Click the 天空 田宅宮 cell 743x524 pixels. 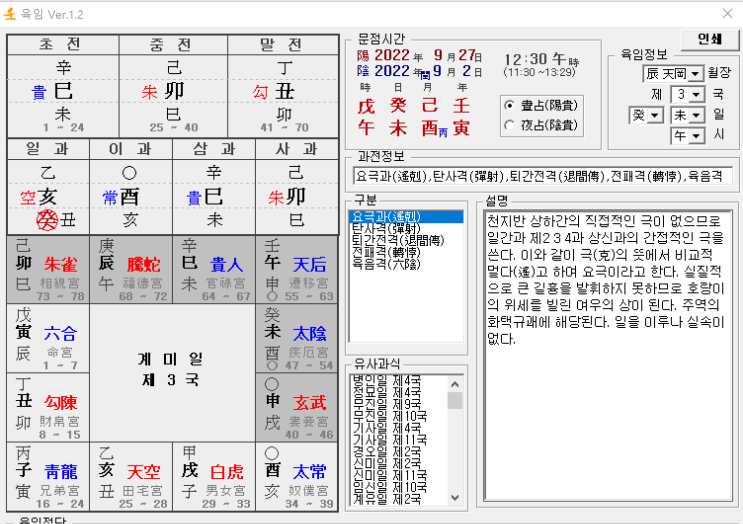click(131, 477)
